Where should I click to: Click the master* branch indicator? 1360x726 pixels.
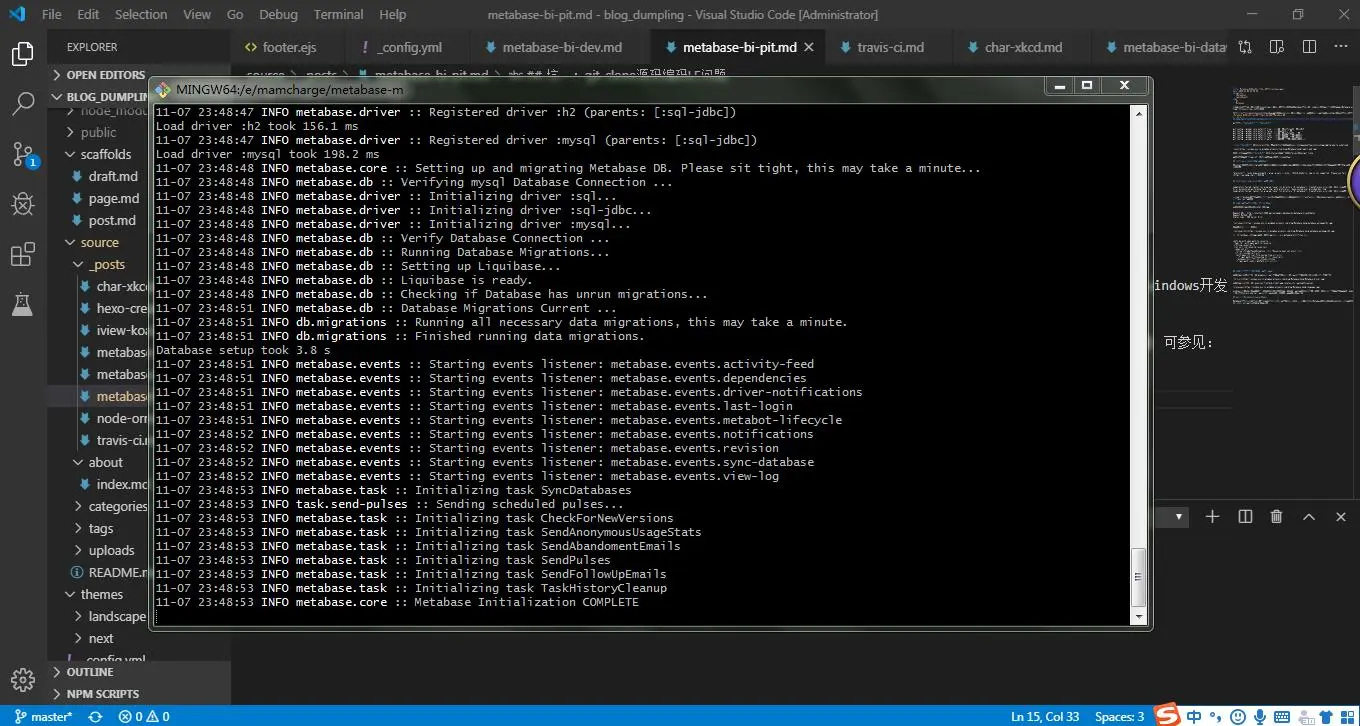coord(43,716)
